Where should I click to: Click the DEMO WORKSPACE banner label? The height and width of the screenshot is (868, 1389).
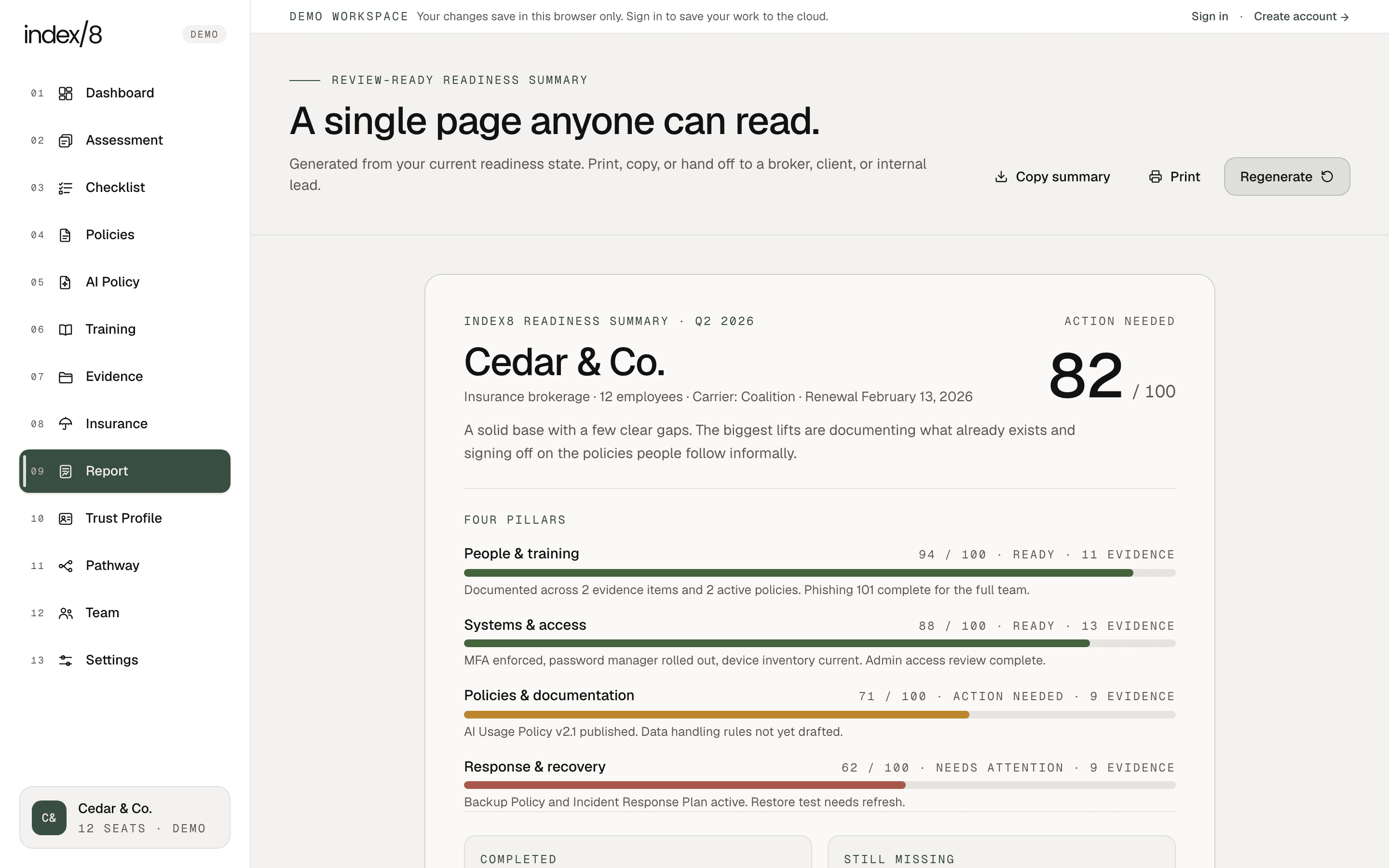point(348,17)
